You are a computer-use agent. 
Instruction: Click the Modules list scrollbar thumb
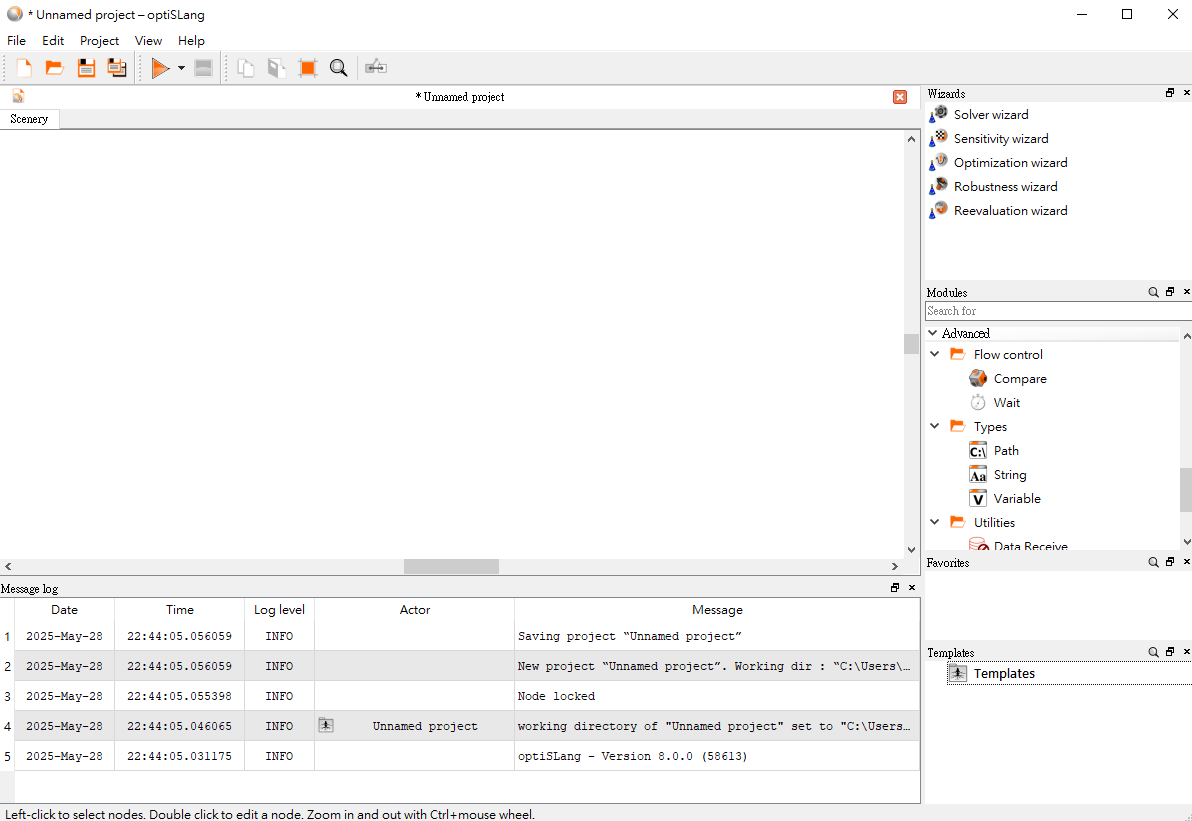click(x=1186, y=490)
